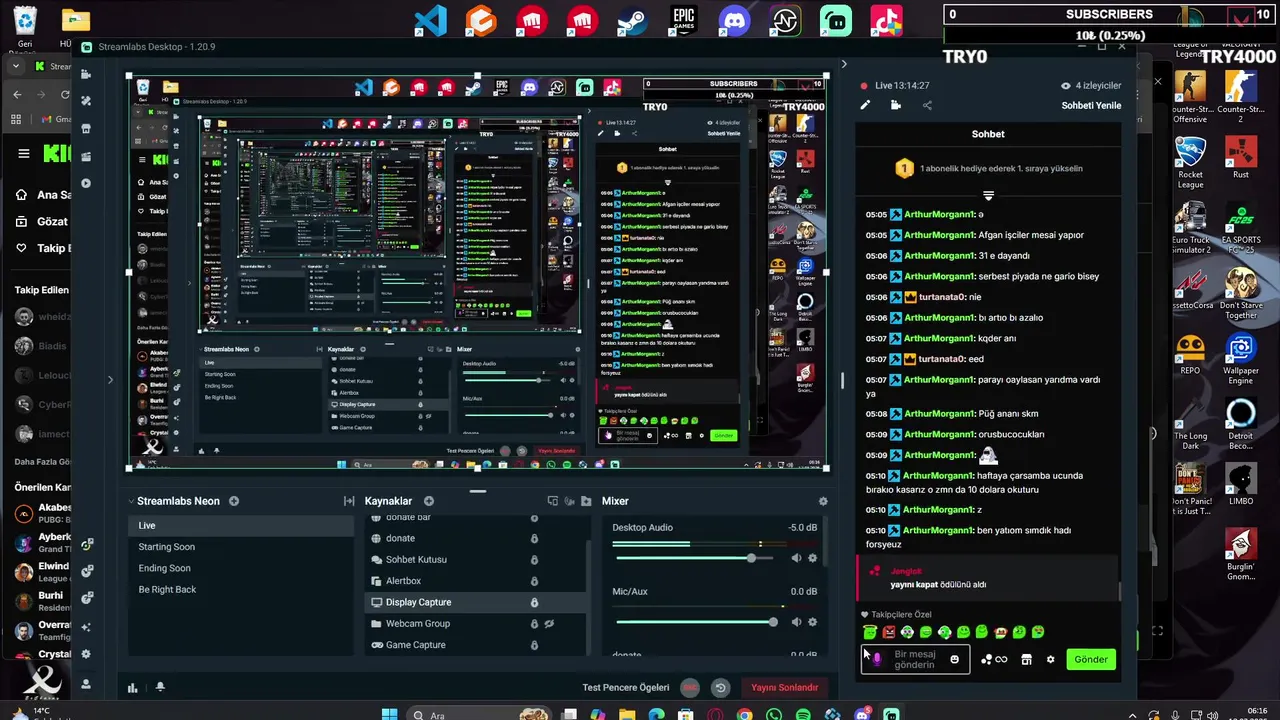Select the Alertbox source row

click(475, 581)
